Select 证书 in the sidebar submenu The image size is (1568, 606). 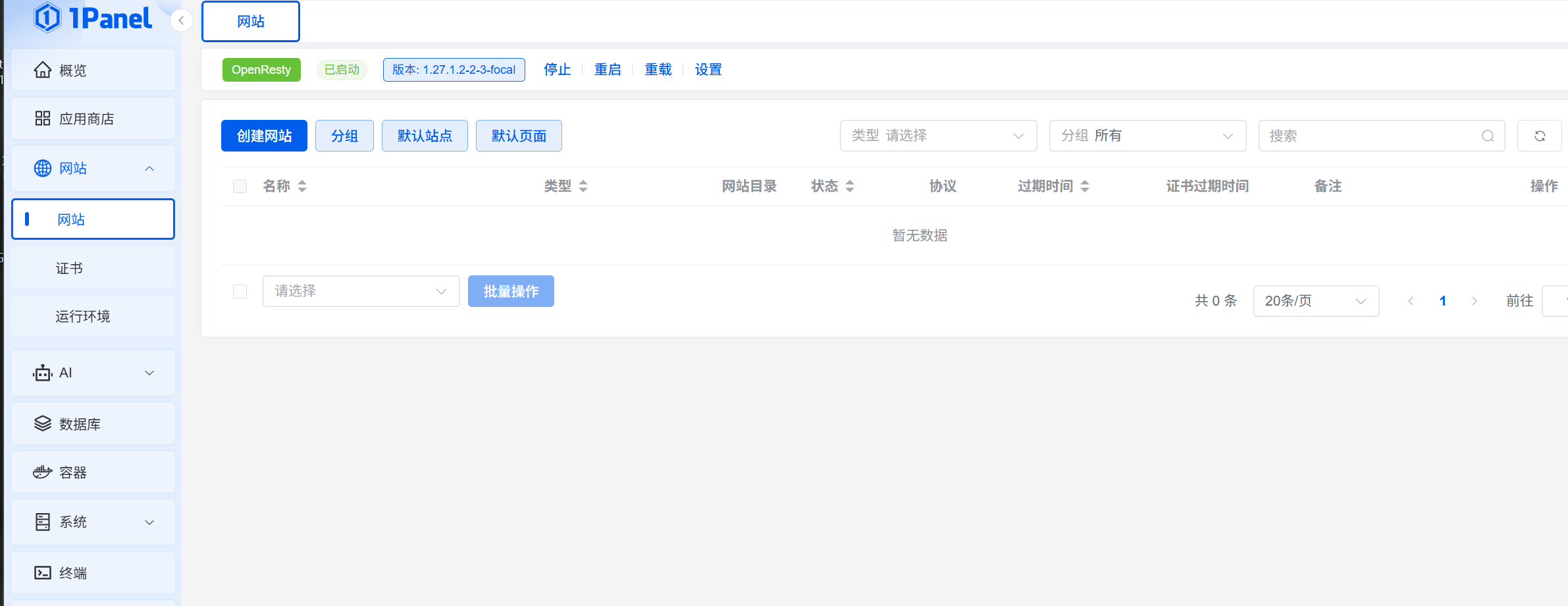click(69, 268)
